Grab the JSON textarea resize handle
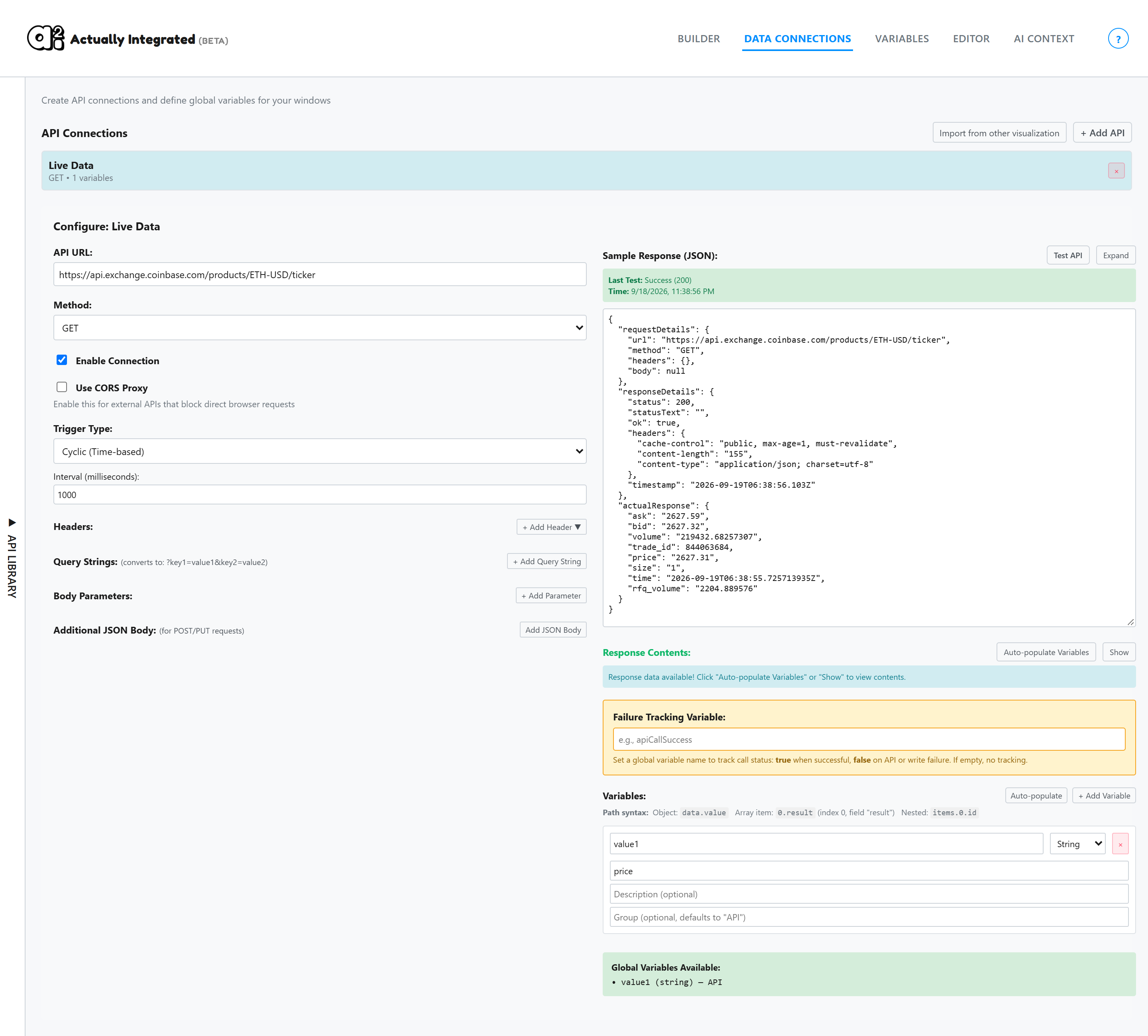 [x=1130, y=622]
